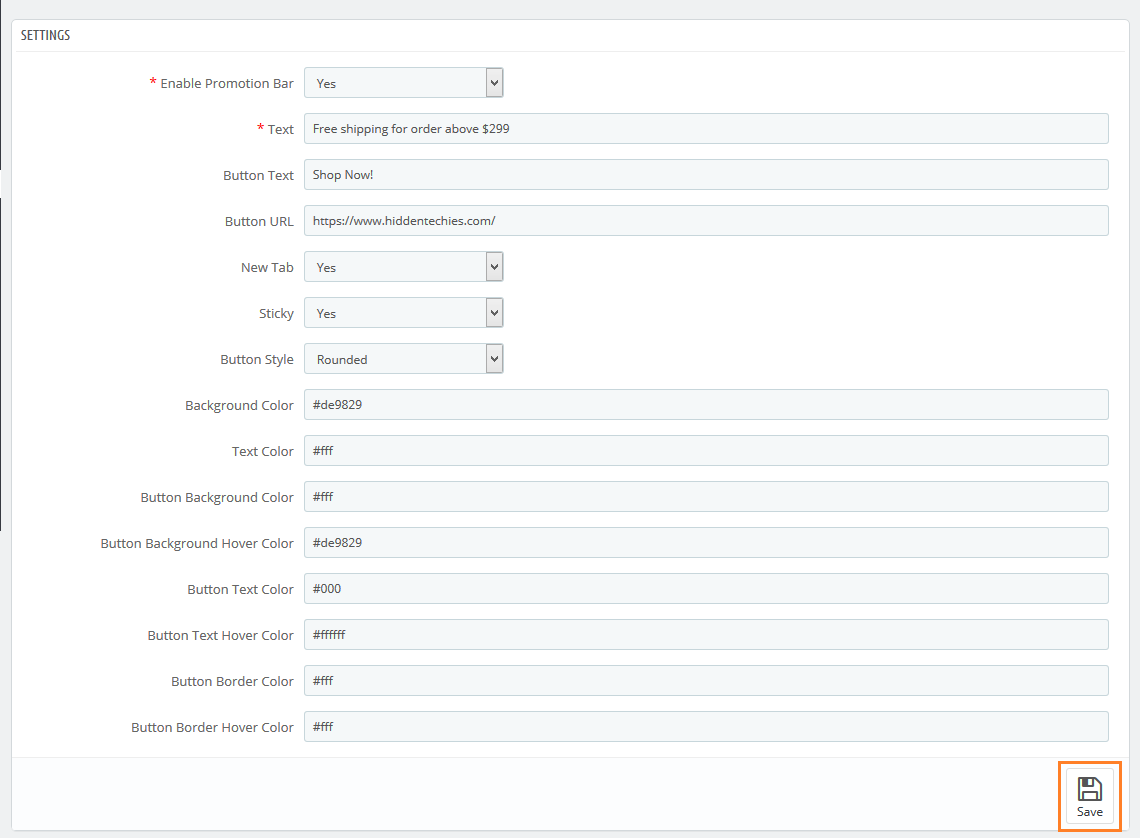
Task: Select the Button Border Hover Color field
Action: 707,726
